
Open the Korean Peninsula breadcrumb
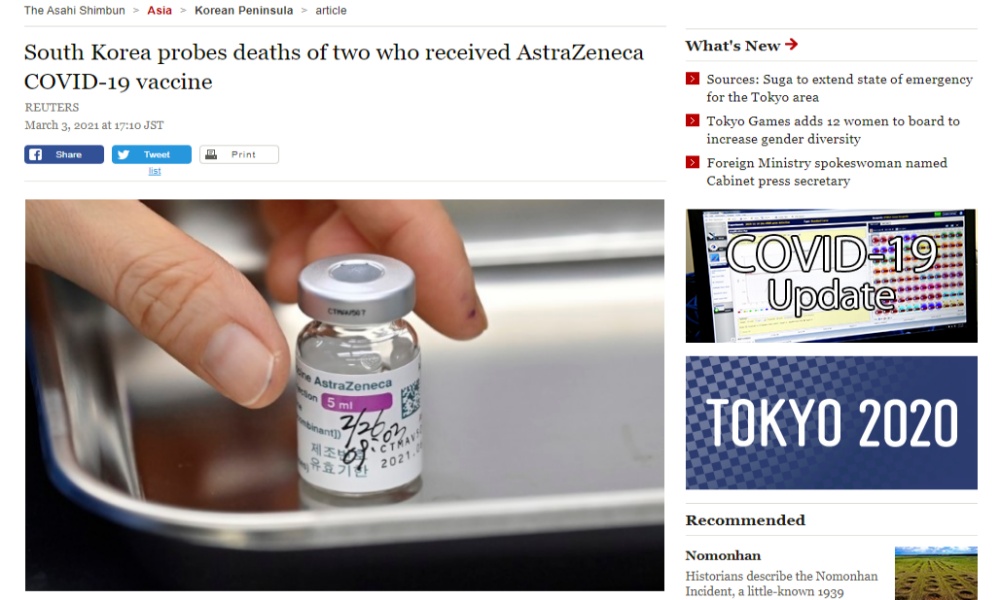[x=244, y=10]
